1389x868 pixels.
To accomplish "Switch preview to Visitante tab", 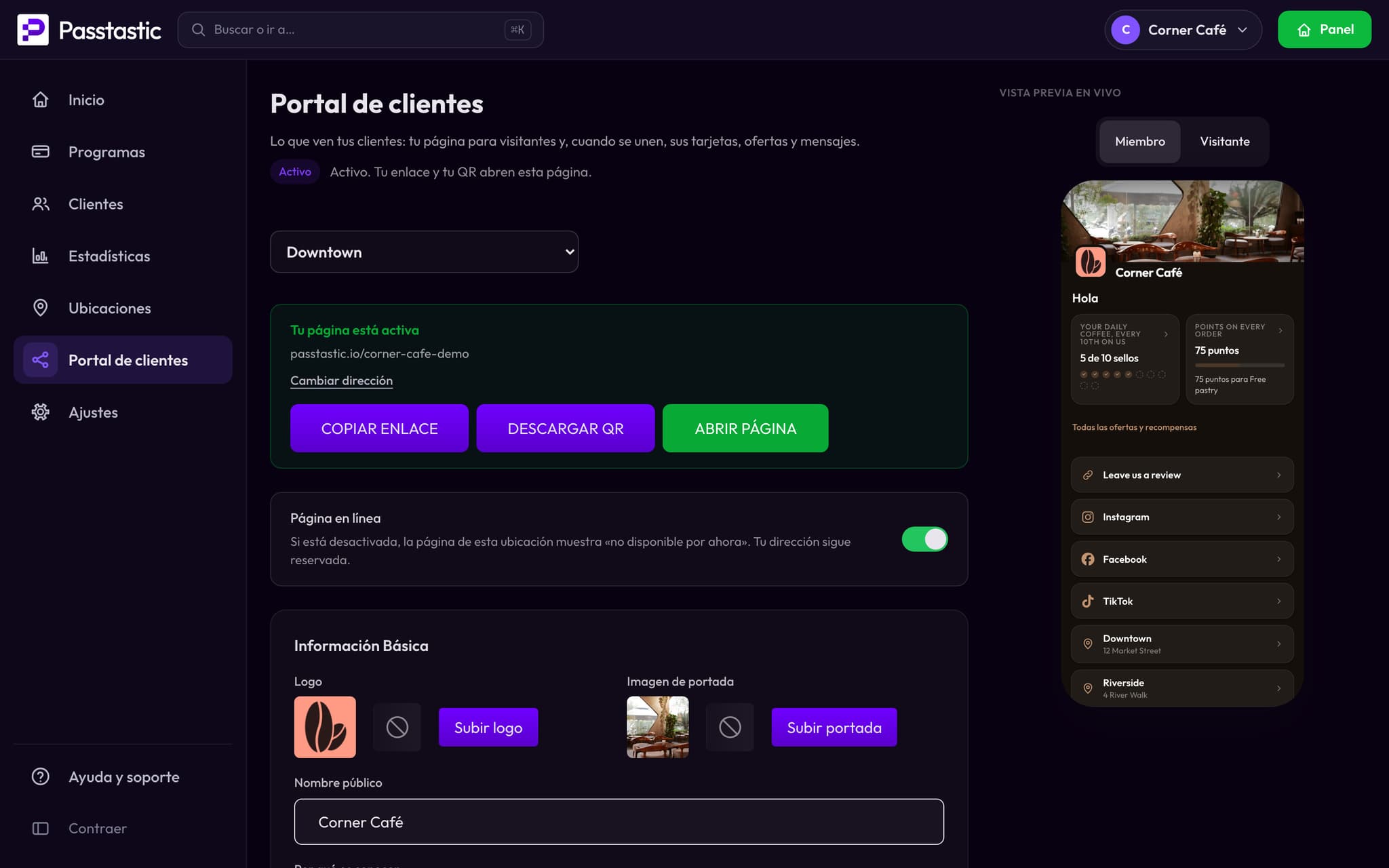I will tap(1224, 142).
